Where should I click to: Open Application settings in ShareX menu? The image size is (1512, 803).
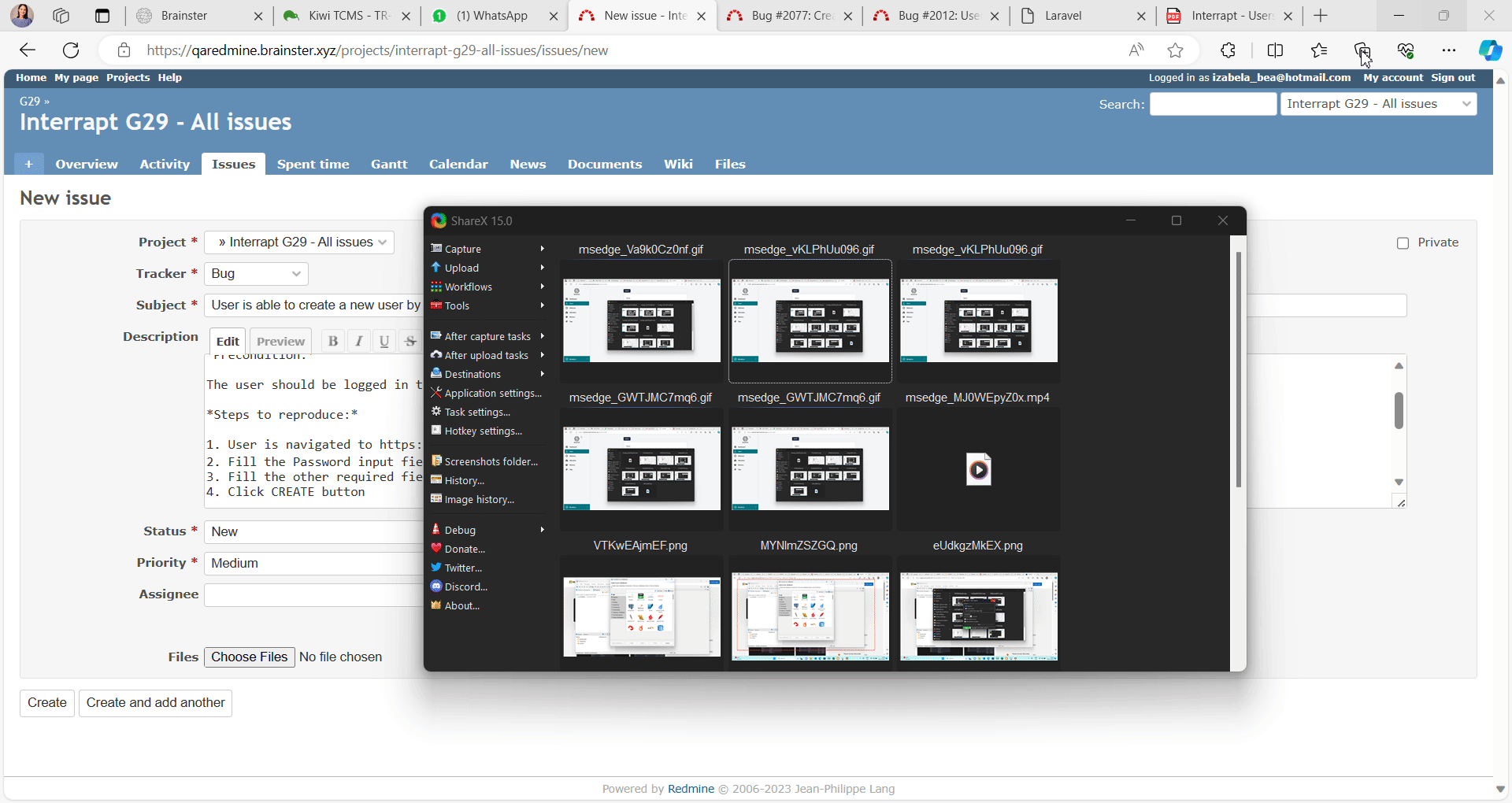[x=492, y=393]
